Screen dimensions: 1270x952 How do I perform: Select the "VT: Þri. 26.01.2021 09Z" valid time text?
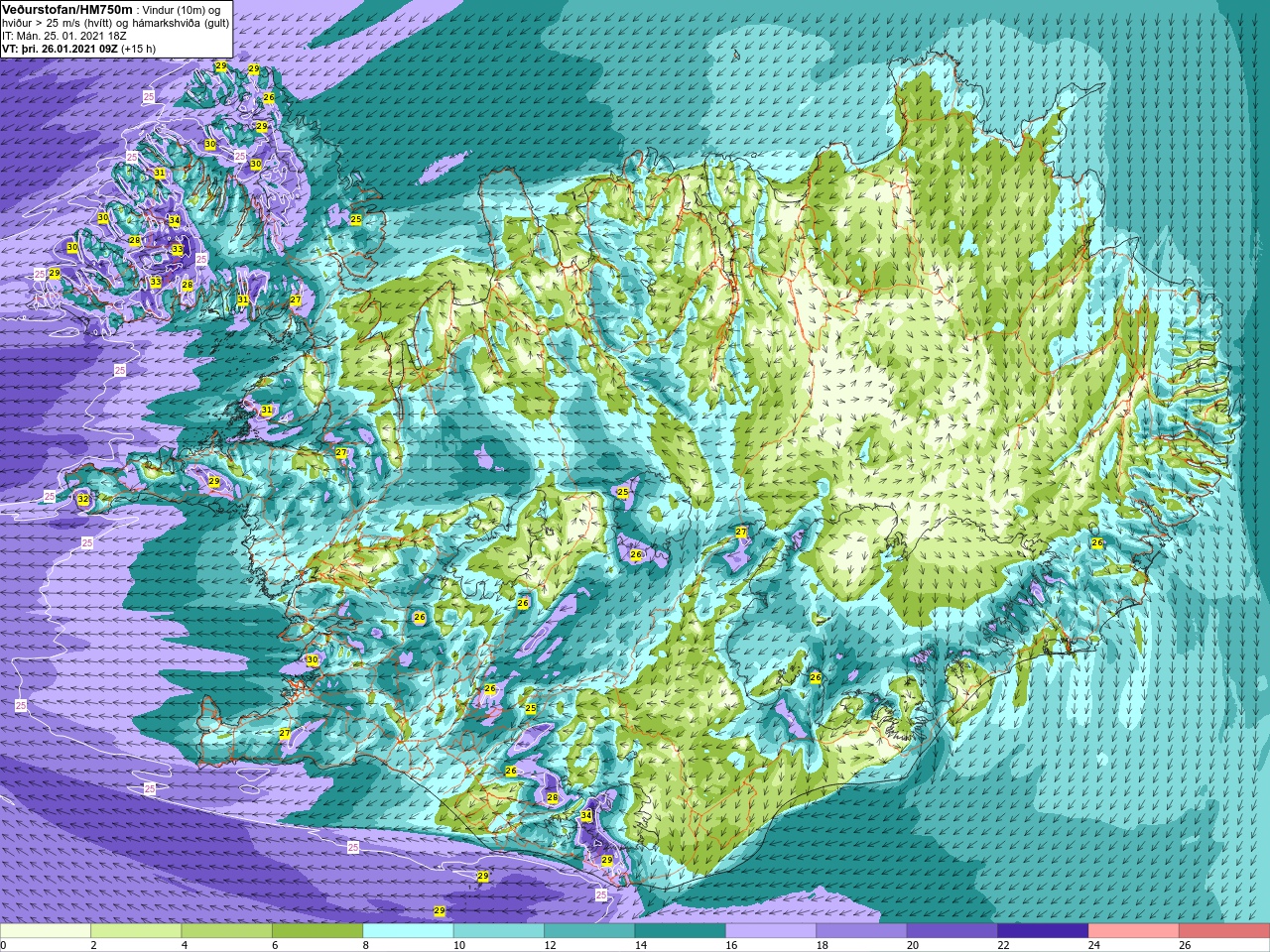60,49
